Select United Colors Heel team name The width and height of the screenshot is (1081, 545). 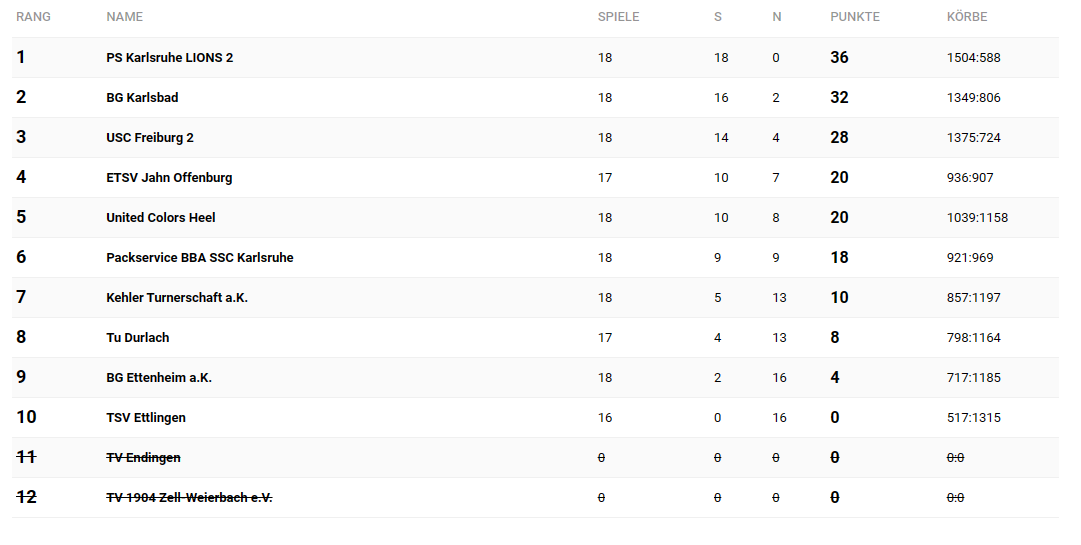click(x=161, y=218)
